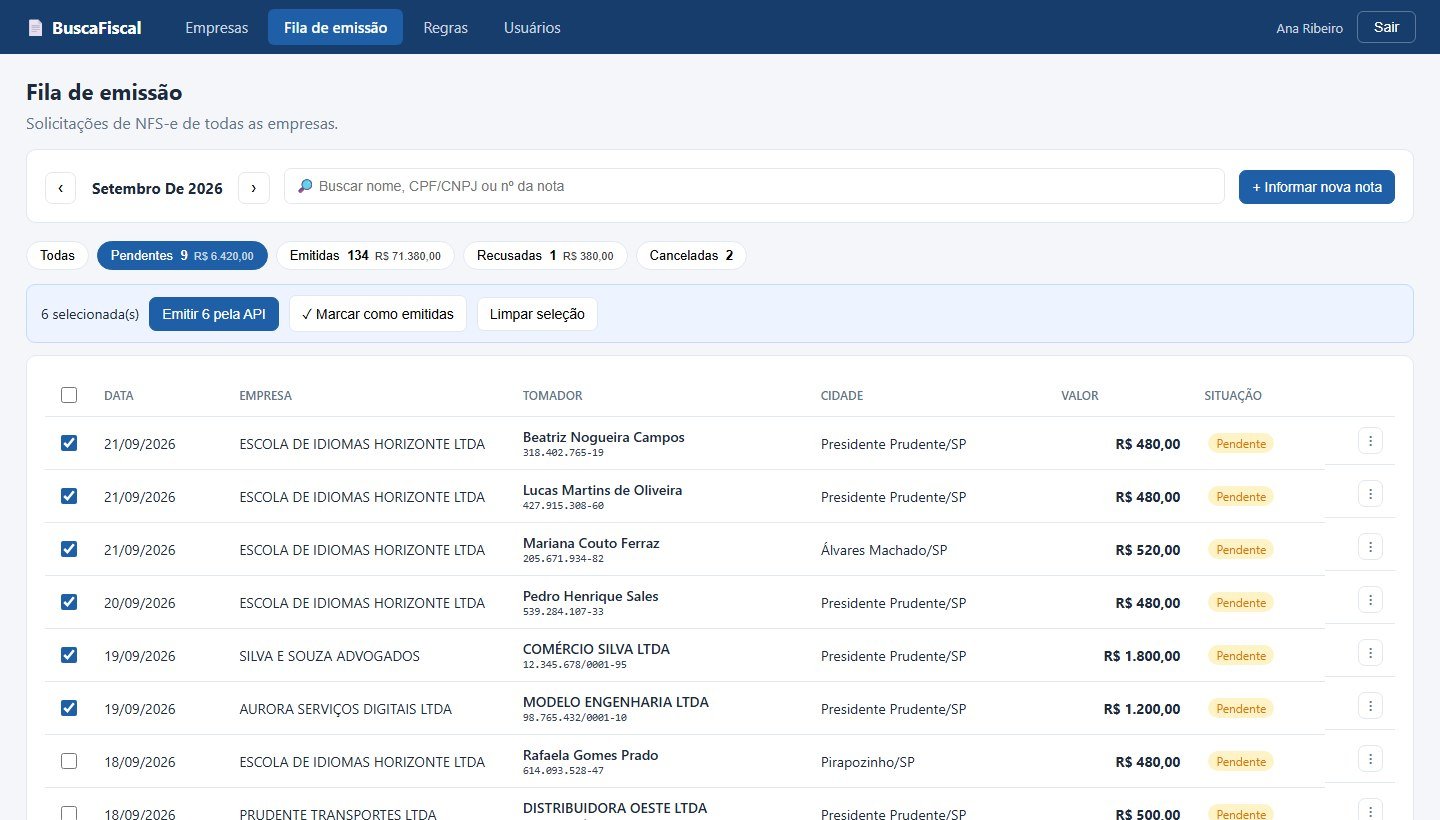Open row actions for Beatriz Nogueira Campos
Viewport: 1440px width, 820px height.
(x=1370, y=440)
